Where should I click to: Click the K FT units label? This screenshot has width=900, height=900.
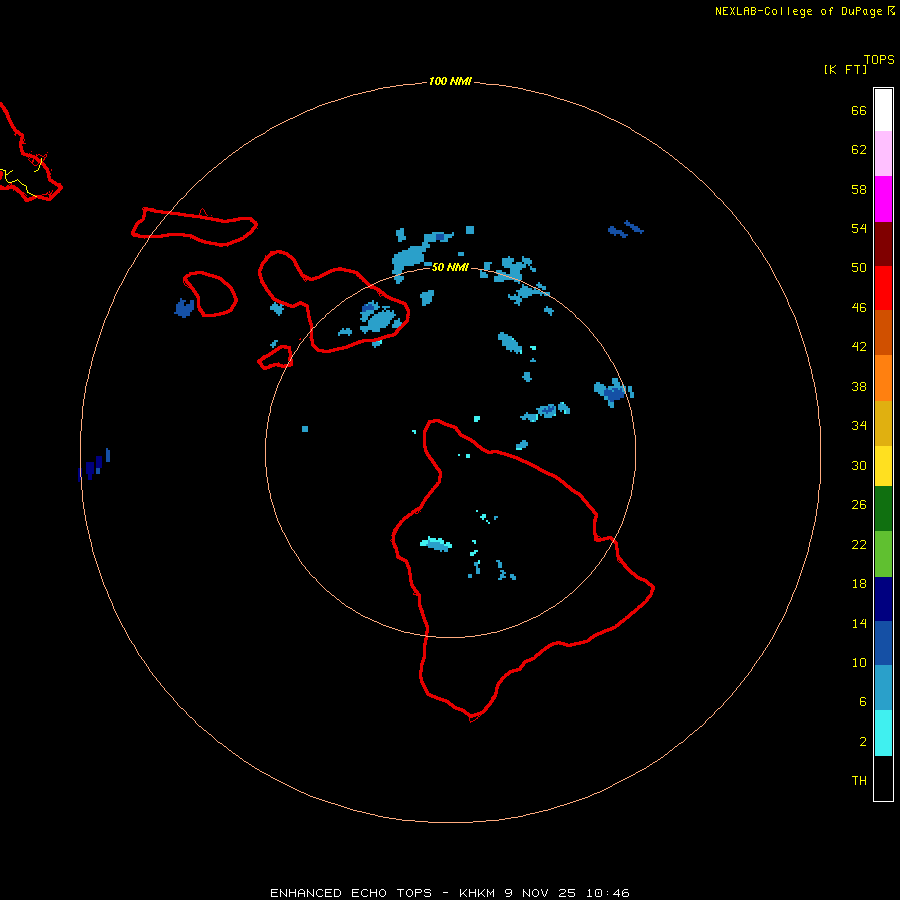(845, 69)
